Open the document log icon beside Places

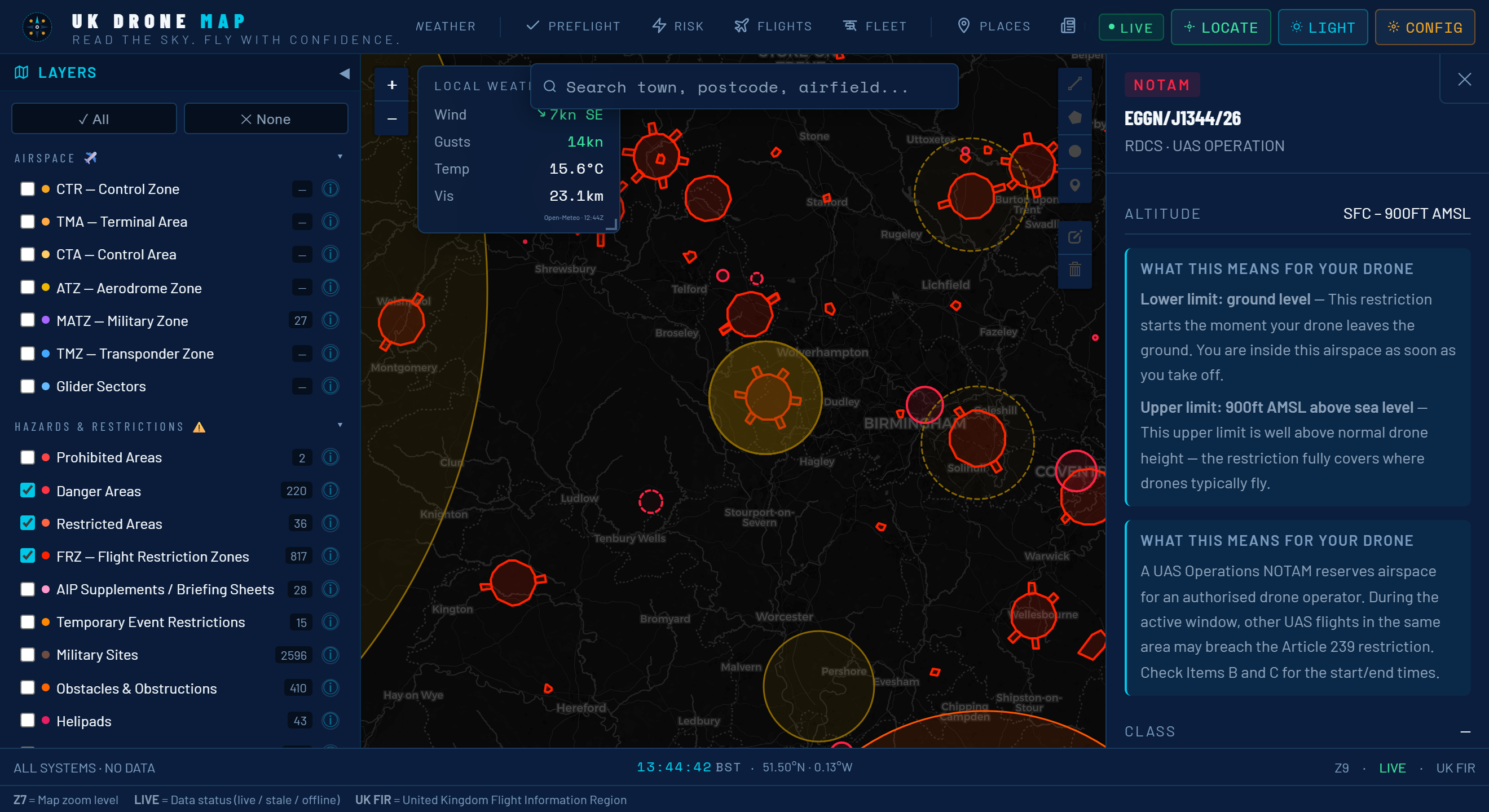pyautogui.click(x=1068, y=26)
